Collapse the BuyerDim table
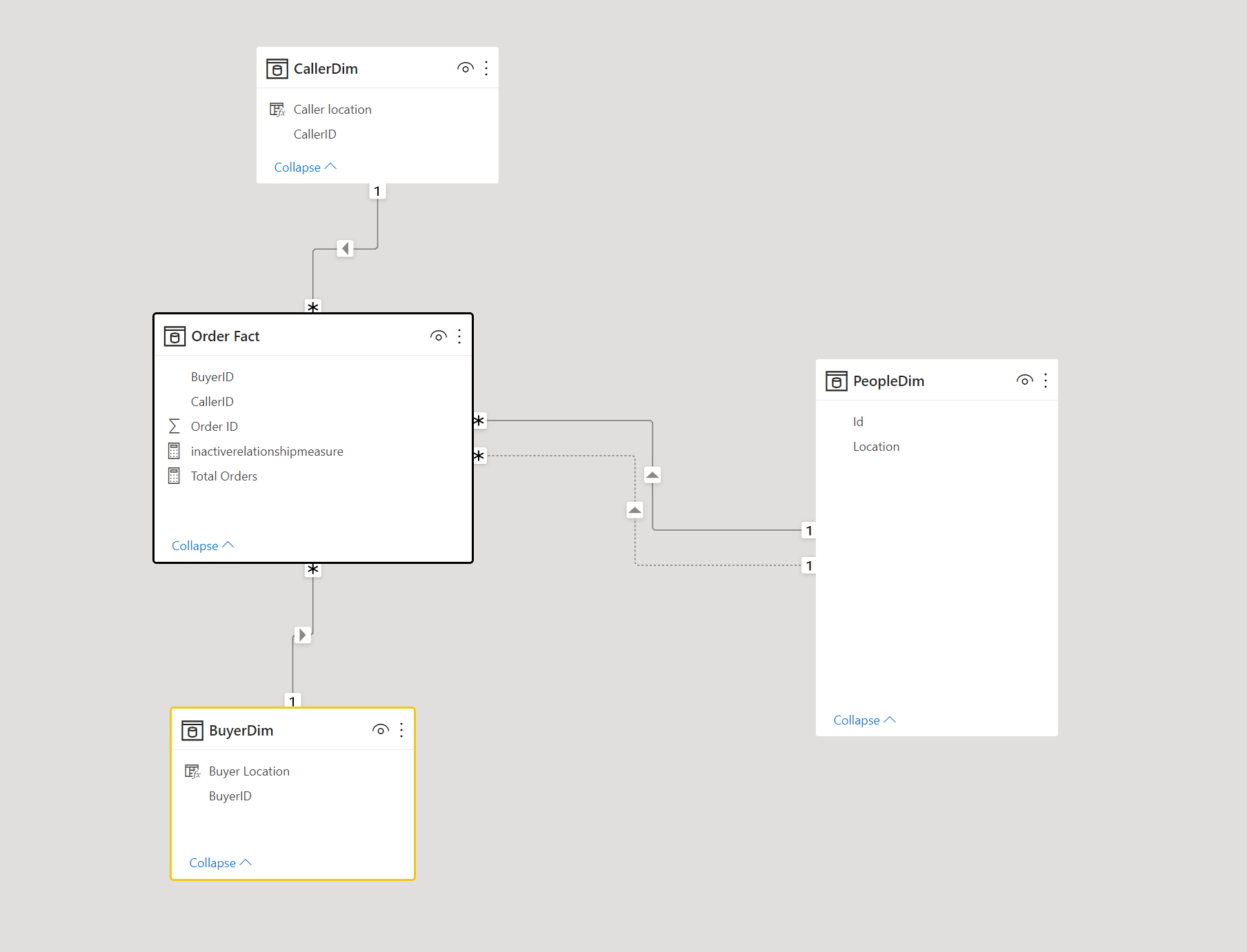The width and height of the screenshot is (1247, 952). 220,863
